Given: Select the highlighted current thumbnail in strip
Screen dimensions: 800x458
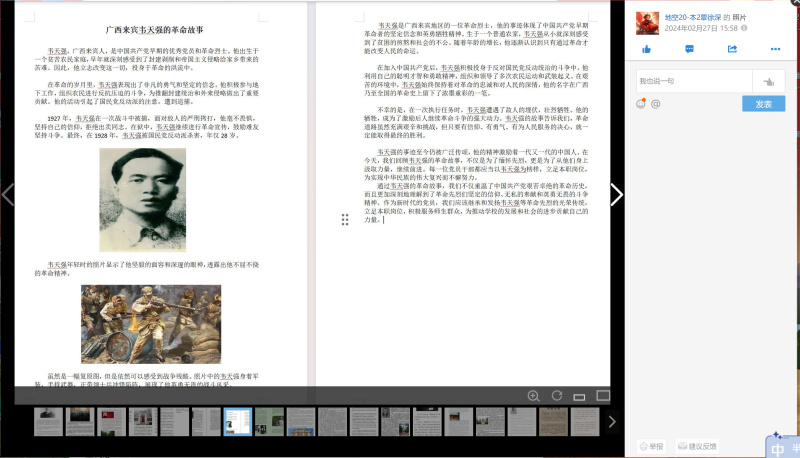Looking at the screenshot, I should [237, 421].
